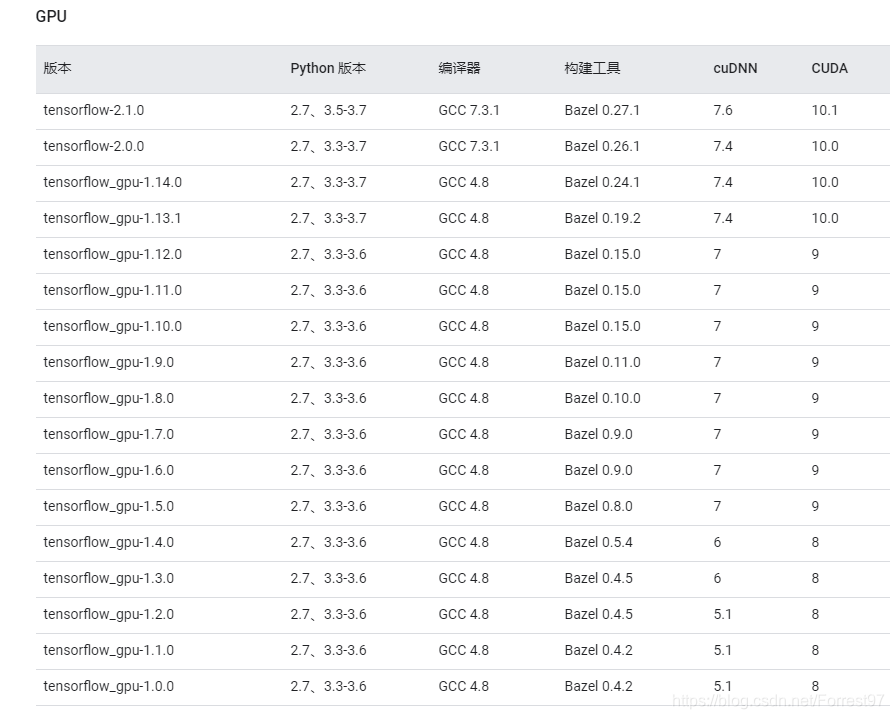
Task: Click GCC 4.8 in tensorflow_gpu-1.14.0 row
Action: coord(464,182)
